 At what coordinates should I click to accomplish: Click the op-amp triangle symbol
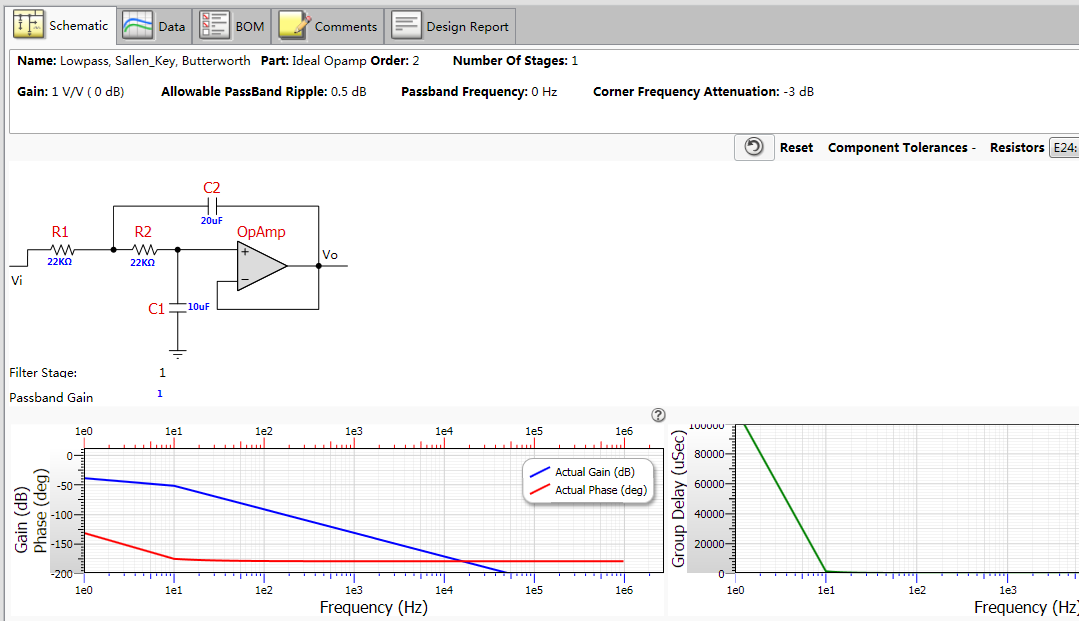(x=261, y=266)
